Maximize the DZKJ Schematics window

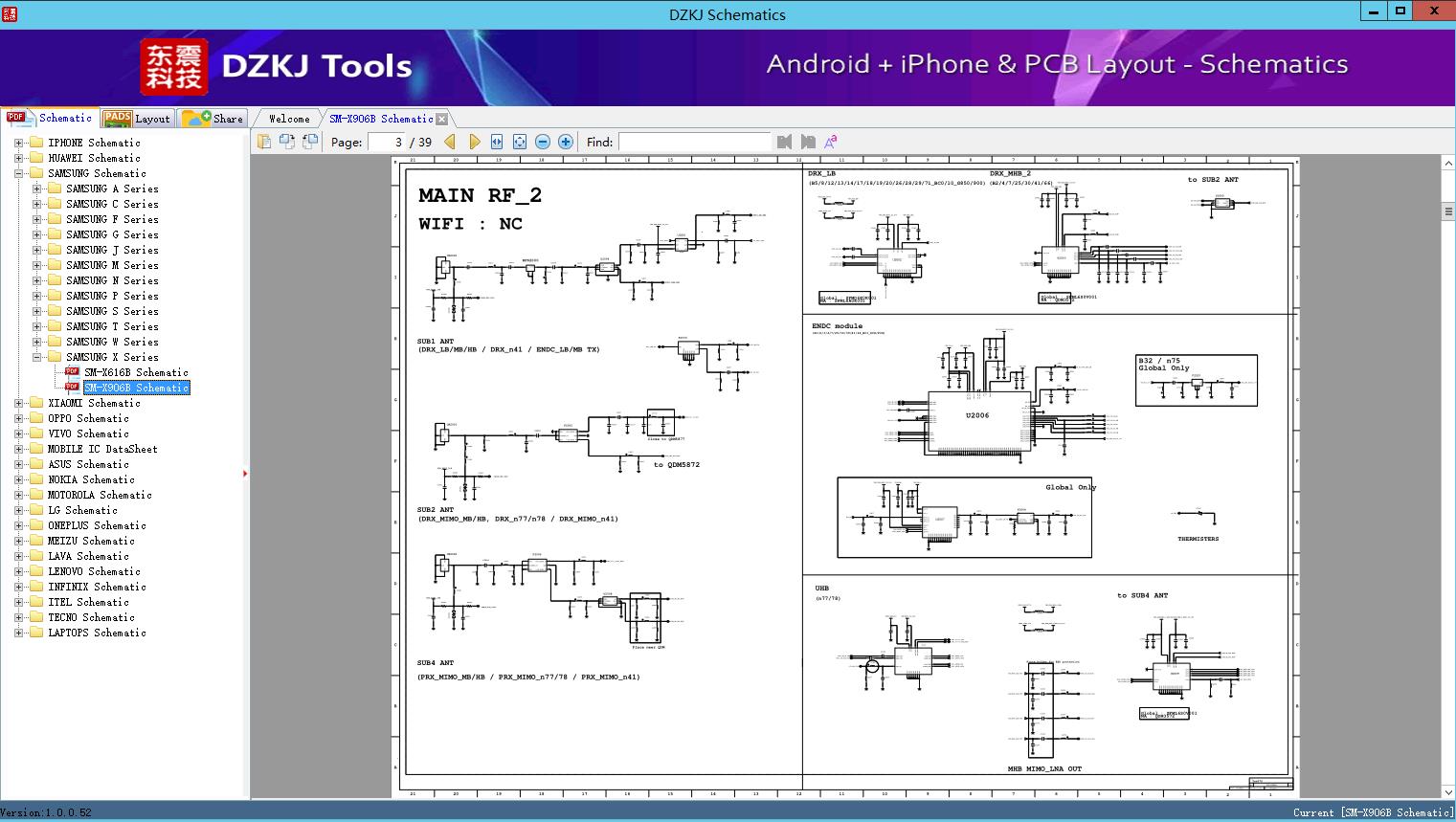[x=1400, y=11]
